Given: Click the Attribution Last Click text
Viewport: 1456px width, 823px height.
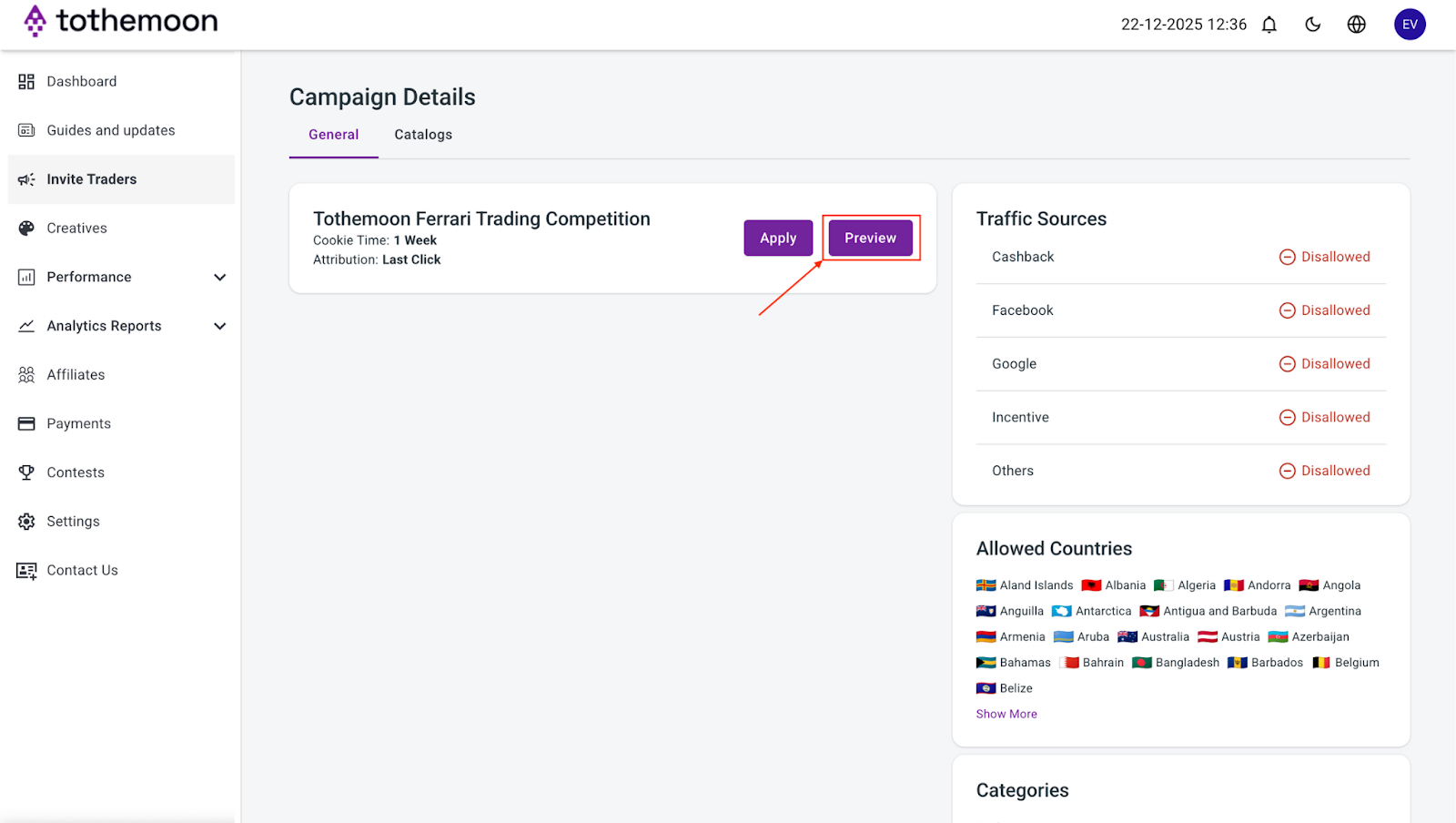Looking at the screenshot, I should [x=377, y=259].
